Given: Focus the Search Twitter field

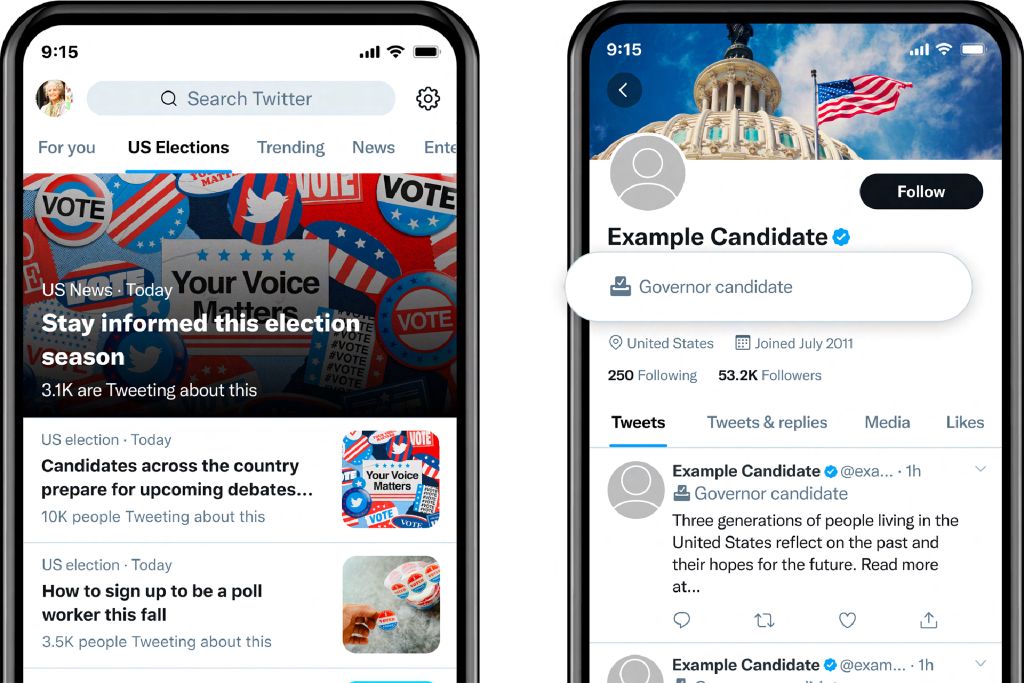Looking at the screenshot, I should click(241, 99).
